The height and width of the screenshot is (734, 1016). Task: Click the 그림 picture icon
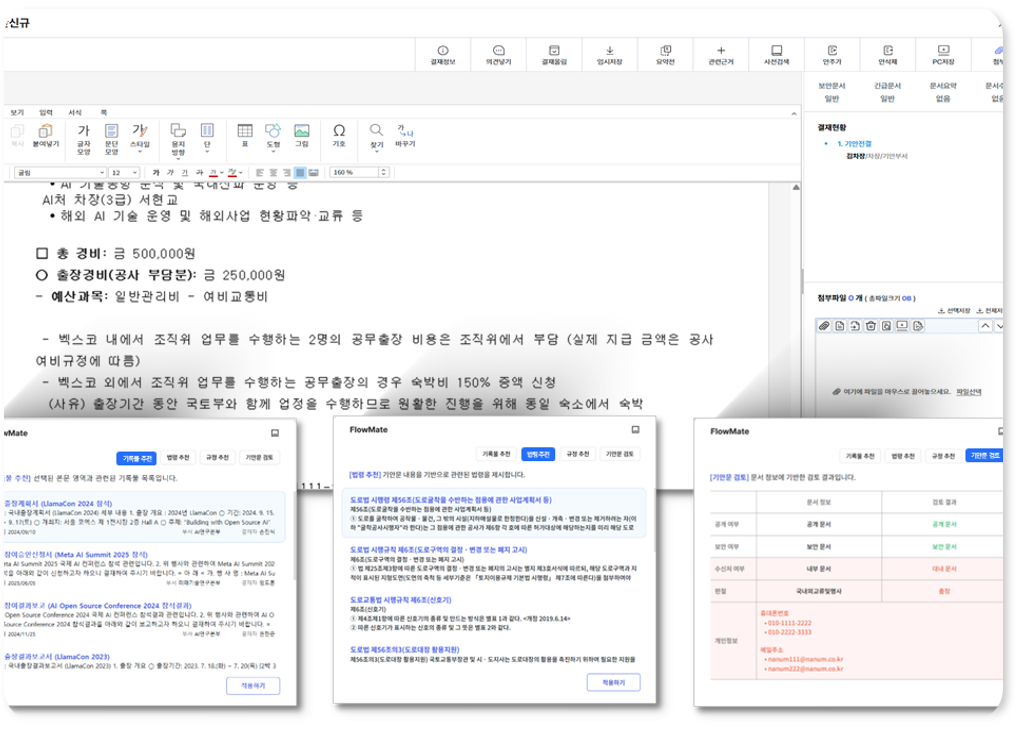(x=301, y=135)
